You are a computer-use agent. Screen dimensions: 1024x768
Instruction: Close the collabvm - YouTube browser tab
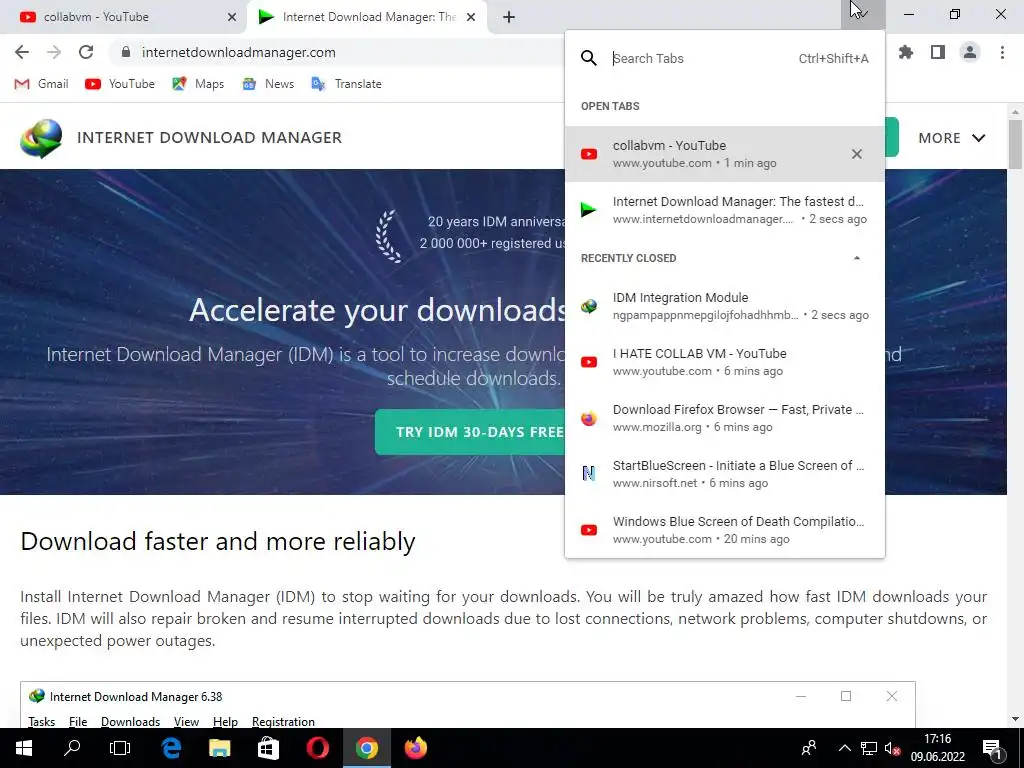pos(232,17)
